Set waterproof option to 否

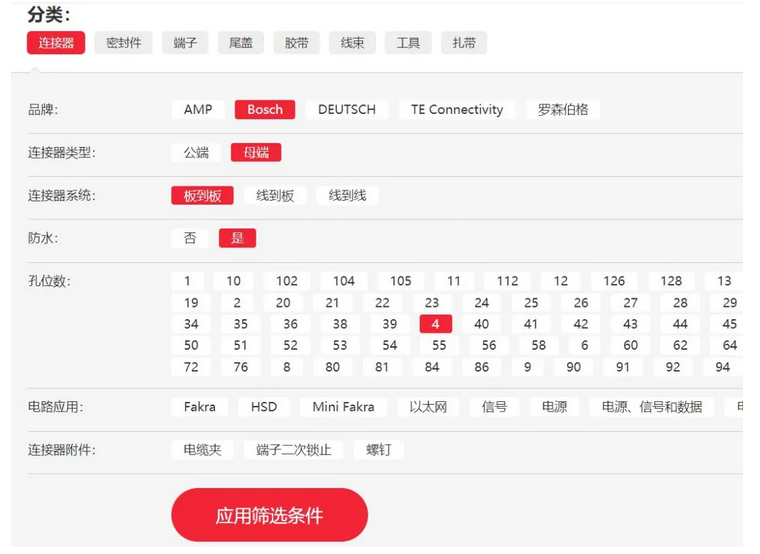(190, 238)
